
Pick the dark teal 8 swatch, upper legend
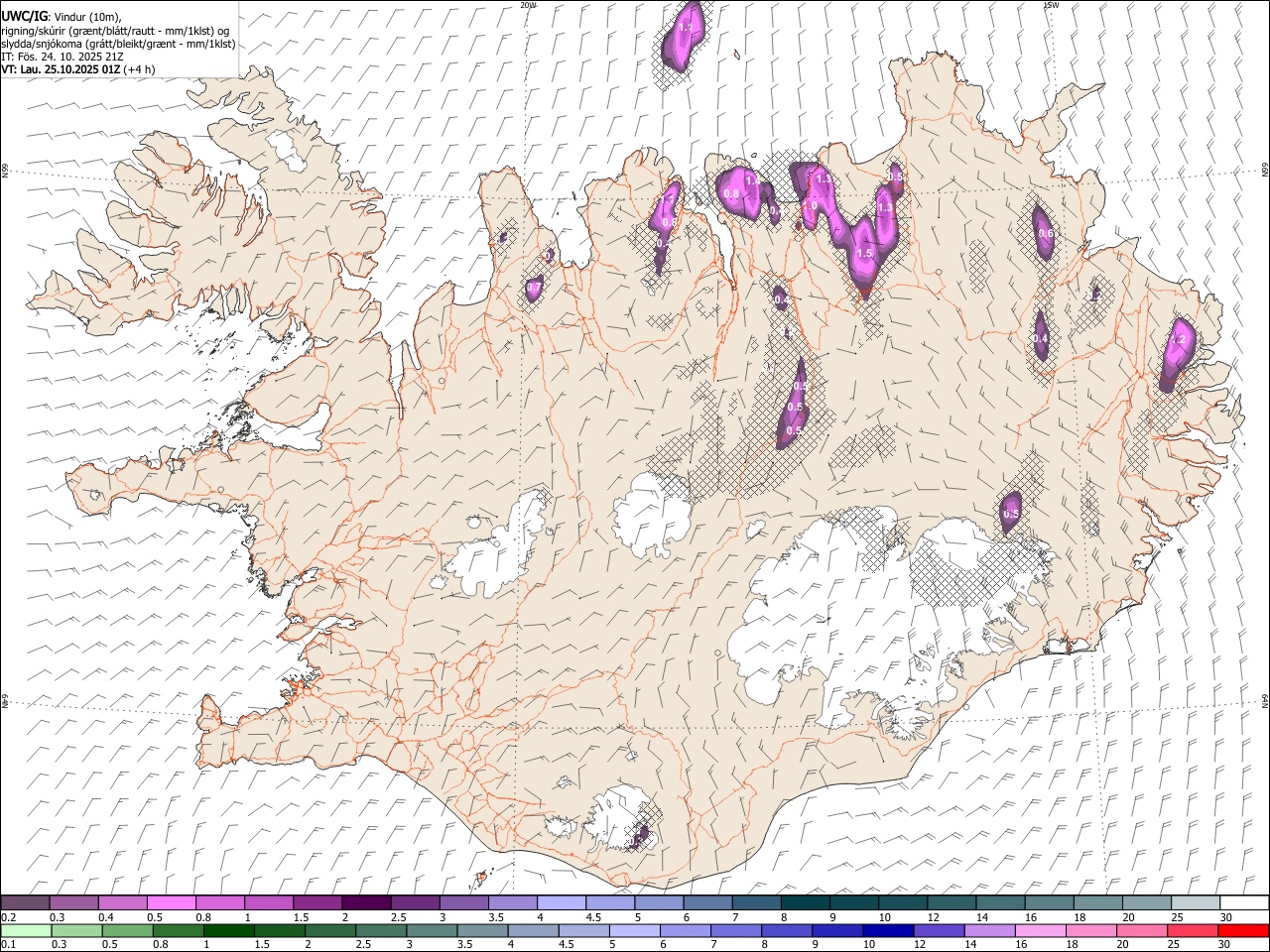pyautogui.click(x=806, y=903)
